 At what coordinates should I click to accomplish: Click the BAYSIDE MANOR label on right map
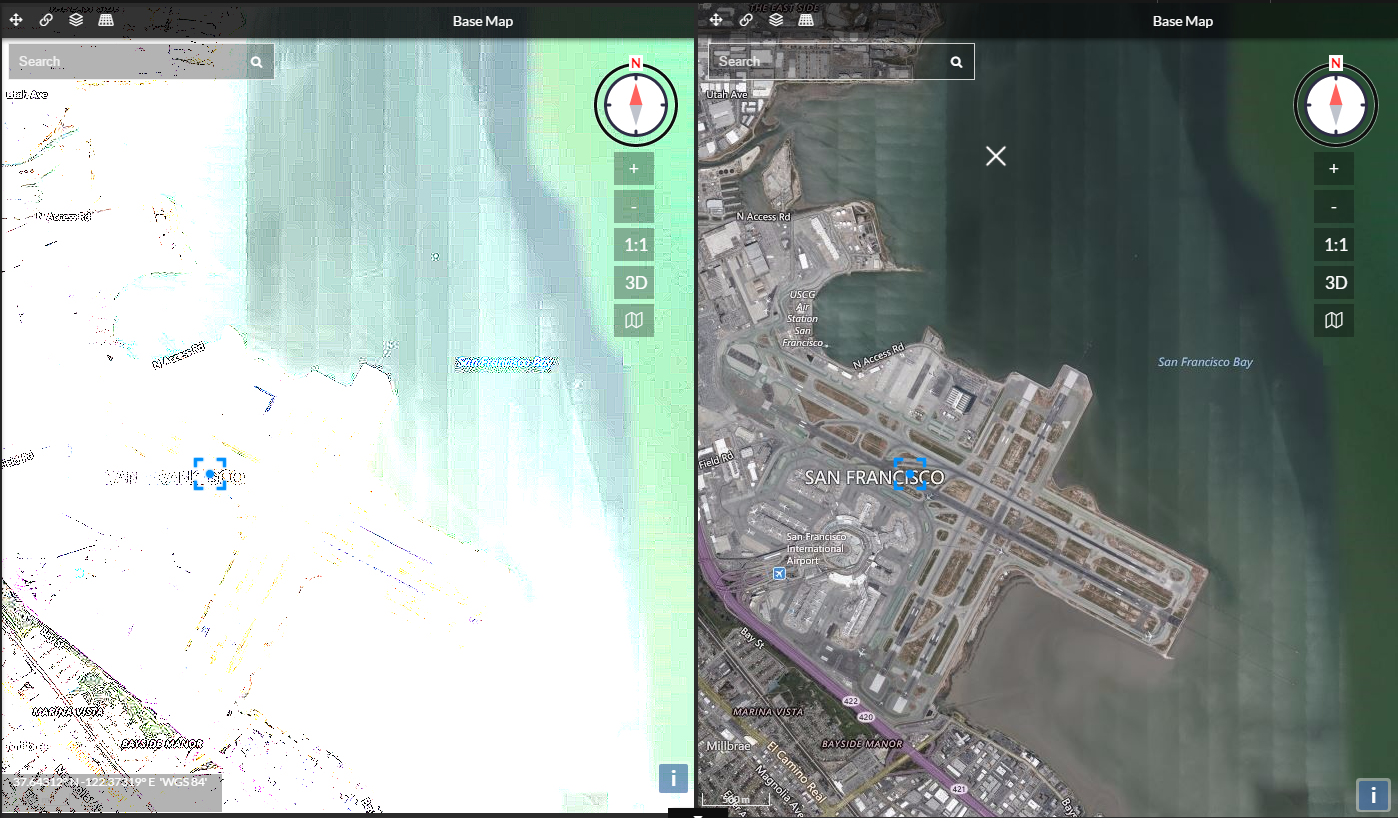click(x=862, y=744)
